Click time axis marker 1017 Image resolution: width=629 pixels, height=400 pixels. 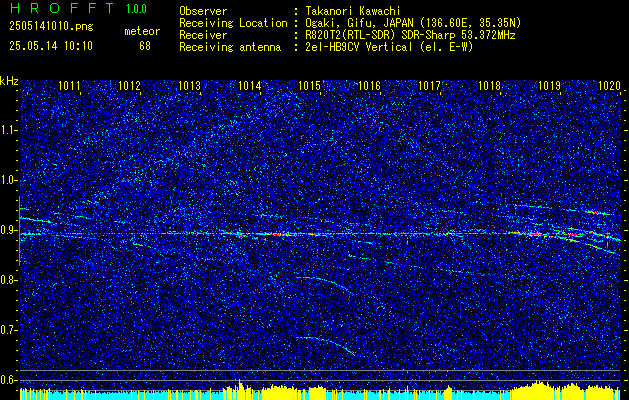click(x=429, y=85)
